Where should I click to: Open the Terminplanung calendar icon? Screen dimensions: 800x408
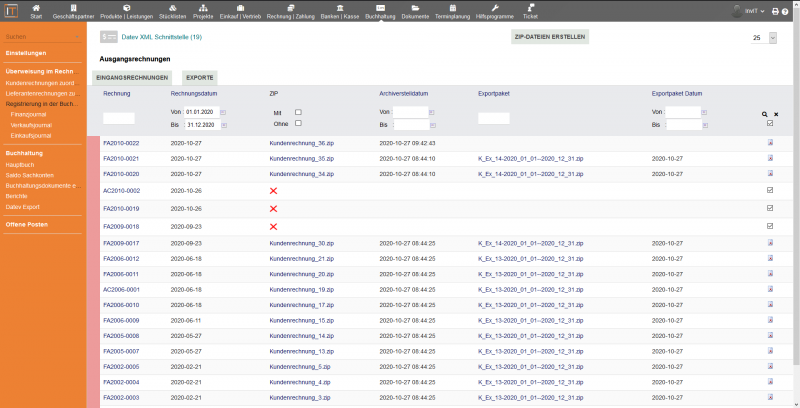(453, 8)
